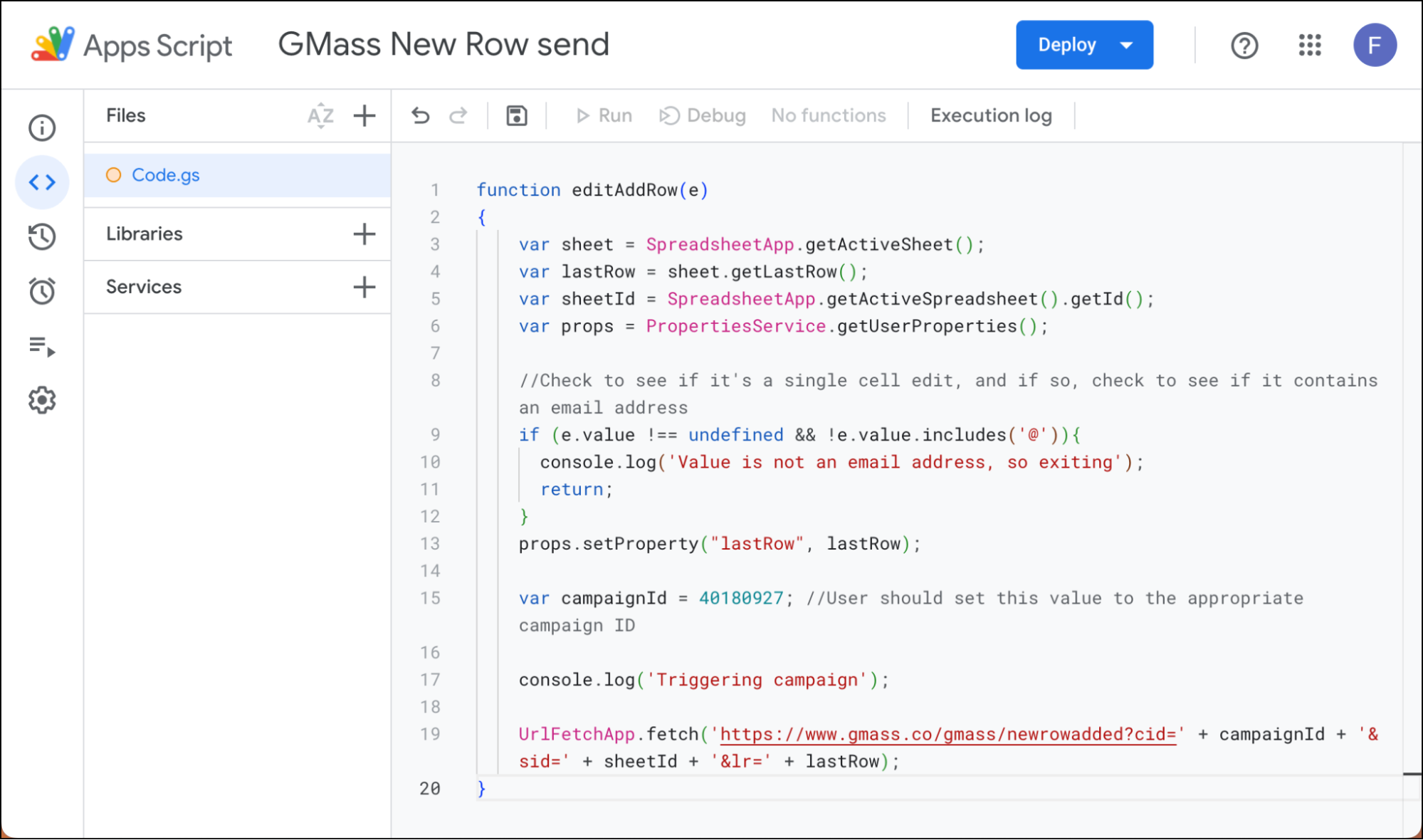This screenshot has height=840, width=1423.
Task: Save project with the disk icon
Action: [x=517, y=115]
